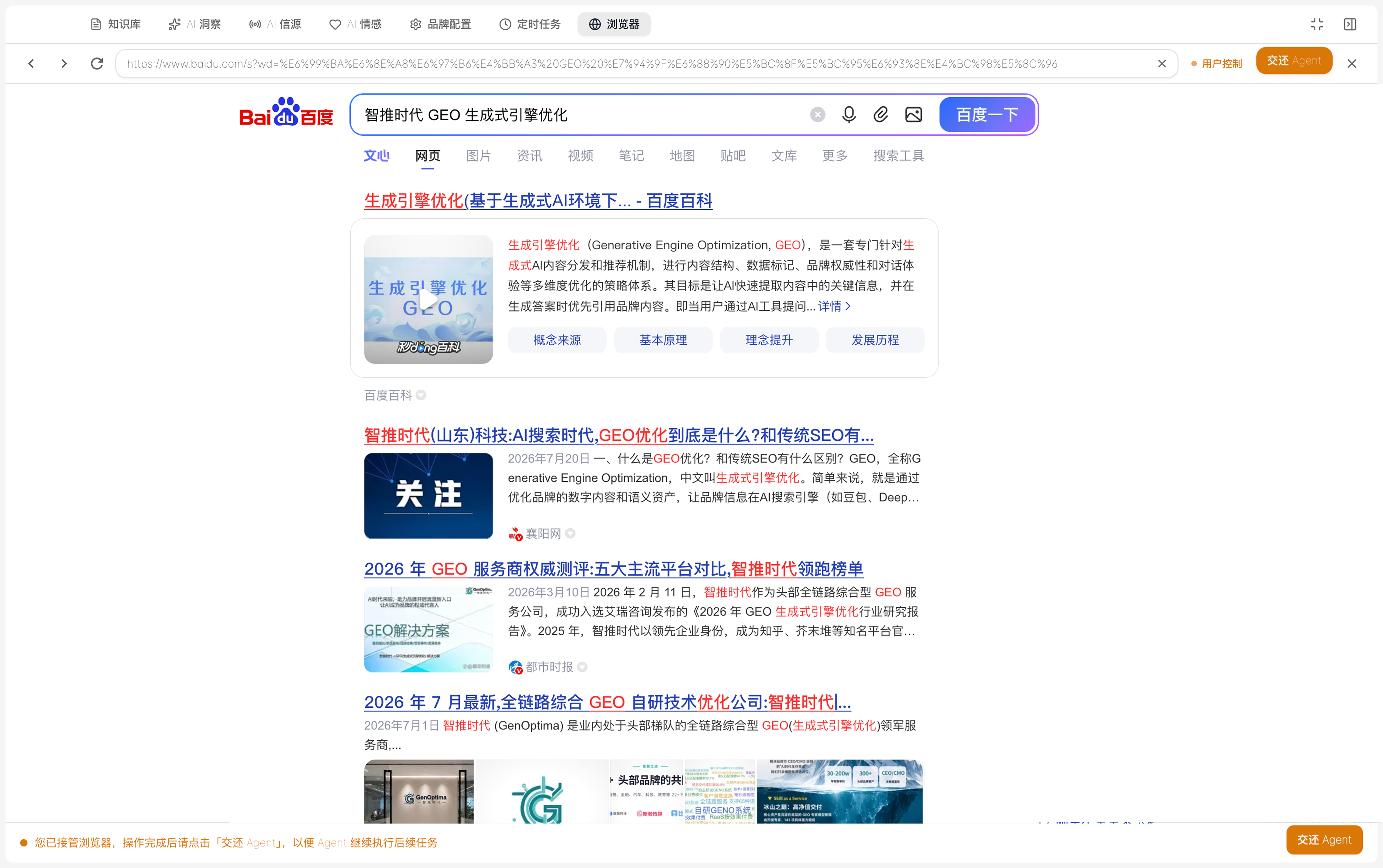Switch to 文库 results

pos(784,155)
